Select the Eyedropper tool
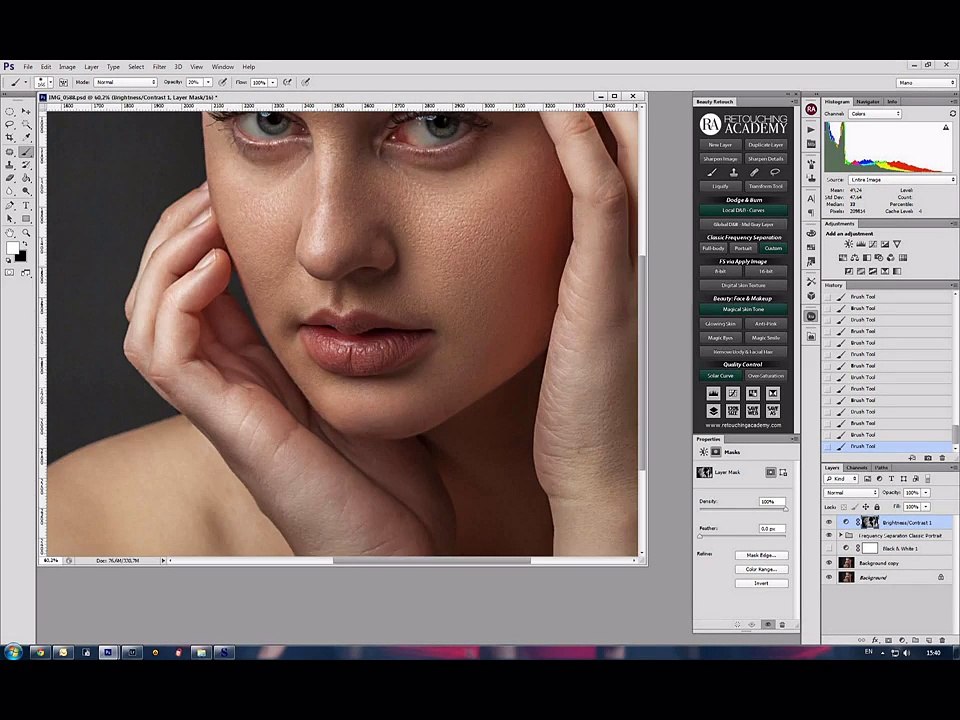Viewport: 960px width, 720px height. (x=26, y=138)
